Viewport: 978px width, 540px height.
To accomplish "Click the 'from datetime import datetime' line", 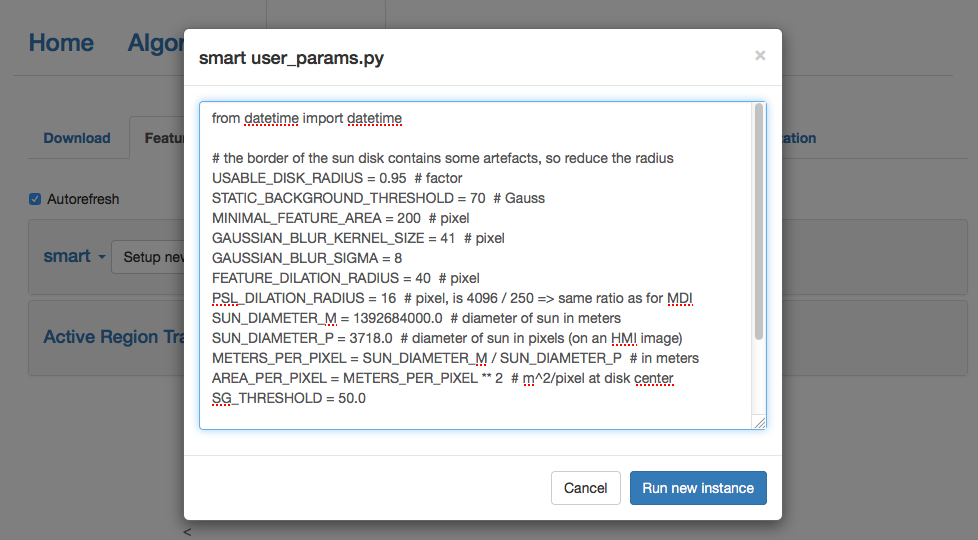I will point(307,118).
